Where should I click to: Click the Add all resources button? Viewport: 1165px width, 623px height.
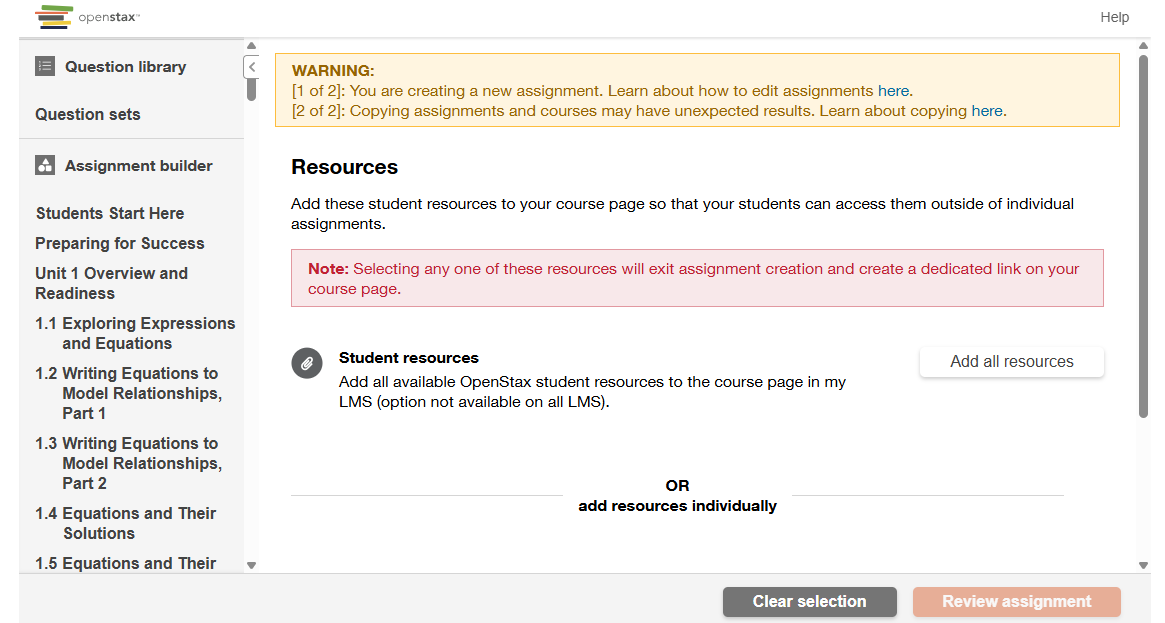(1011, 362)
